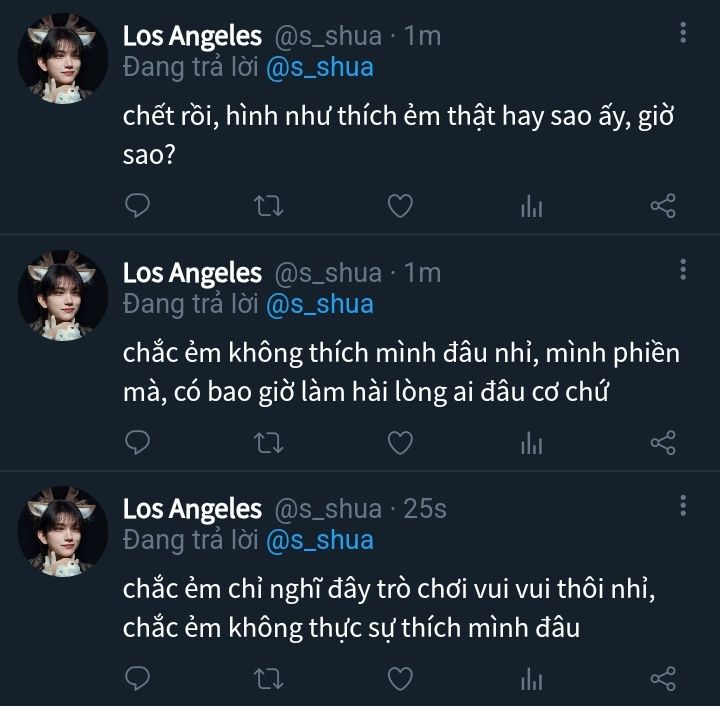Reply to the first tweet about "giờ sao?"

point(138,206)
